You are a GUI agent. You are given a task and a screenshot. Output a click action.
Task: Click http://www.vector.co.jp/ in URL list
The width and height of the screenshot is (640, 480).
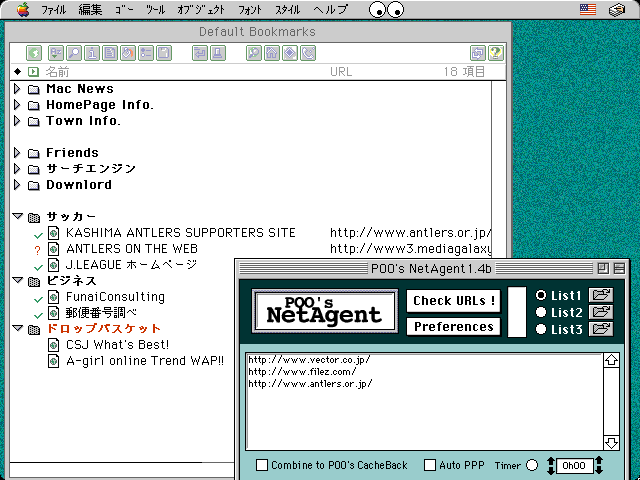pyautogui.click(x=309, y=360)
